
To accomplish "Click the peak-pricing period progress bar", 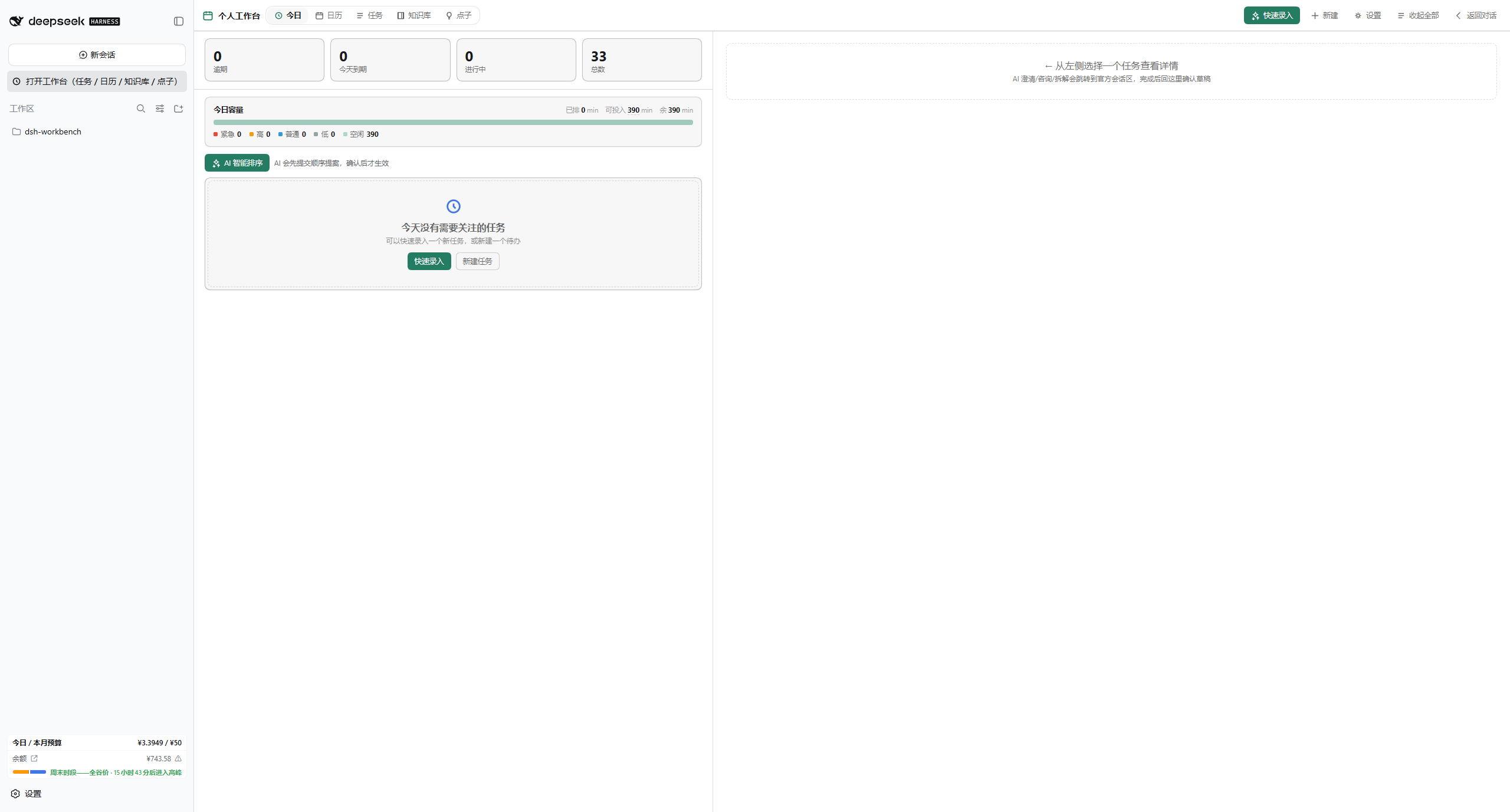I will 29,772.
